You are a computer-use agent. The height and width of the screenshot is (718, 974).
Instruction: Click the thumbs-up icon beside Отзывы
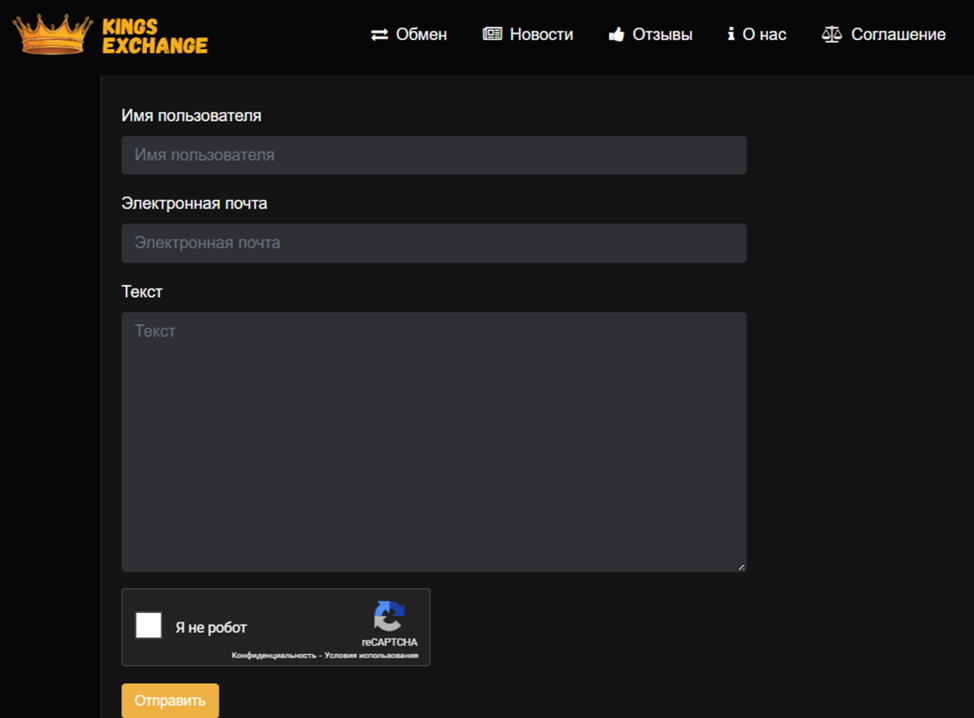[616, 35]
